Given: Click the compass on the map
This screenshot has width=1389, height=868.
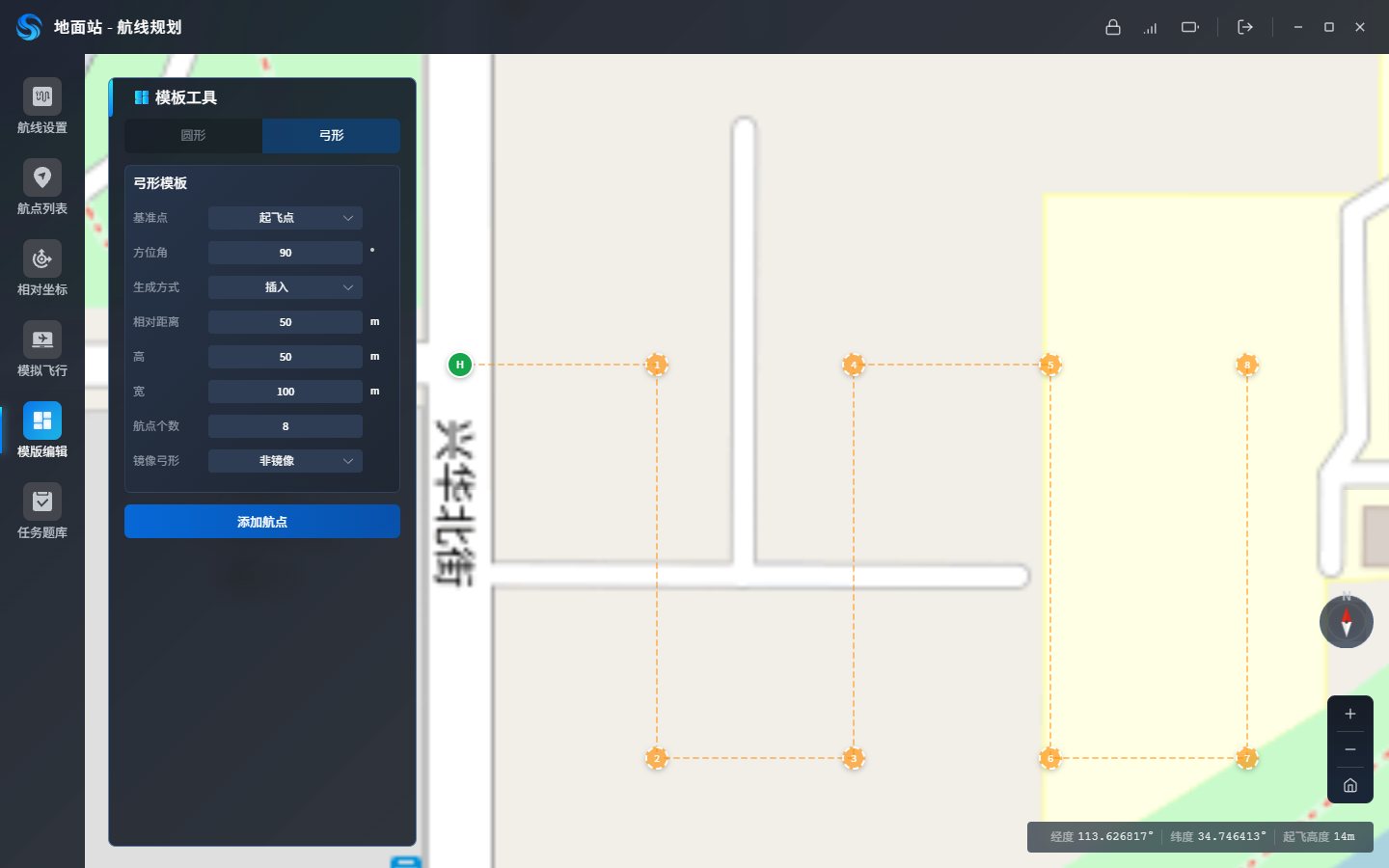Looking at the screenshot, I should click(x=1347, y=622).
